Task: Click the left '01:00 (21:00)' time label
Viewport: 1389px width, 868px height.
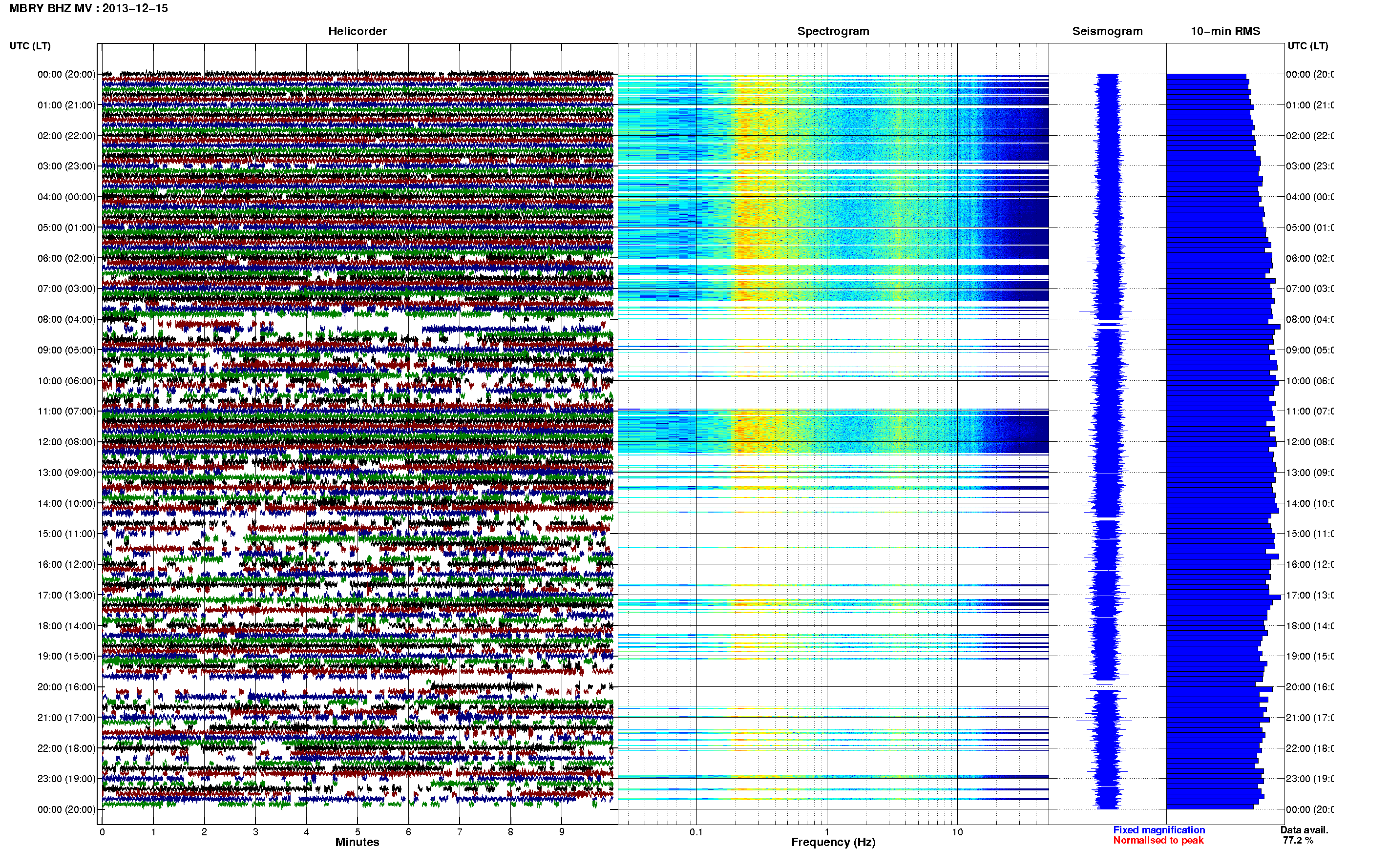Action: tap(66, 105)
